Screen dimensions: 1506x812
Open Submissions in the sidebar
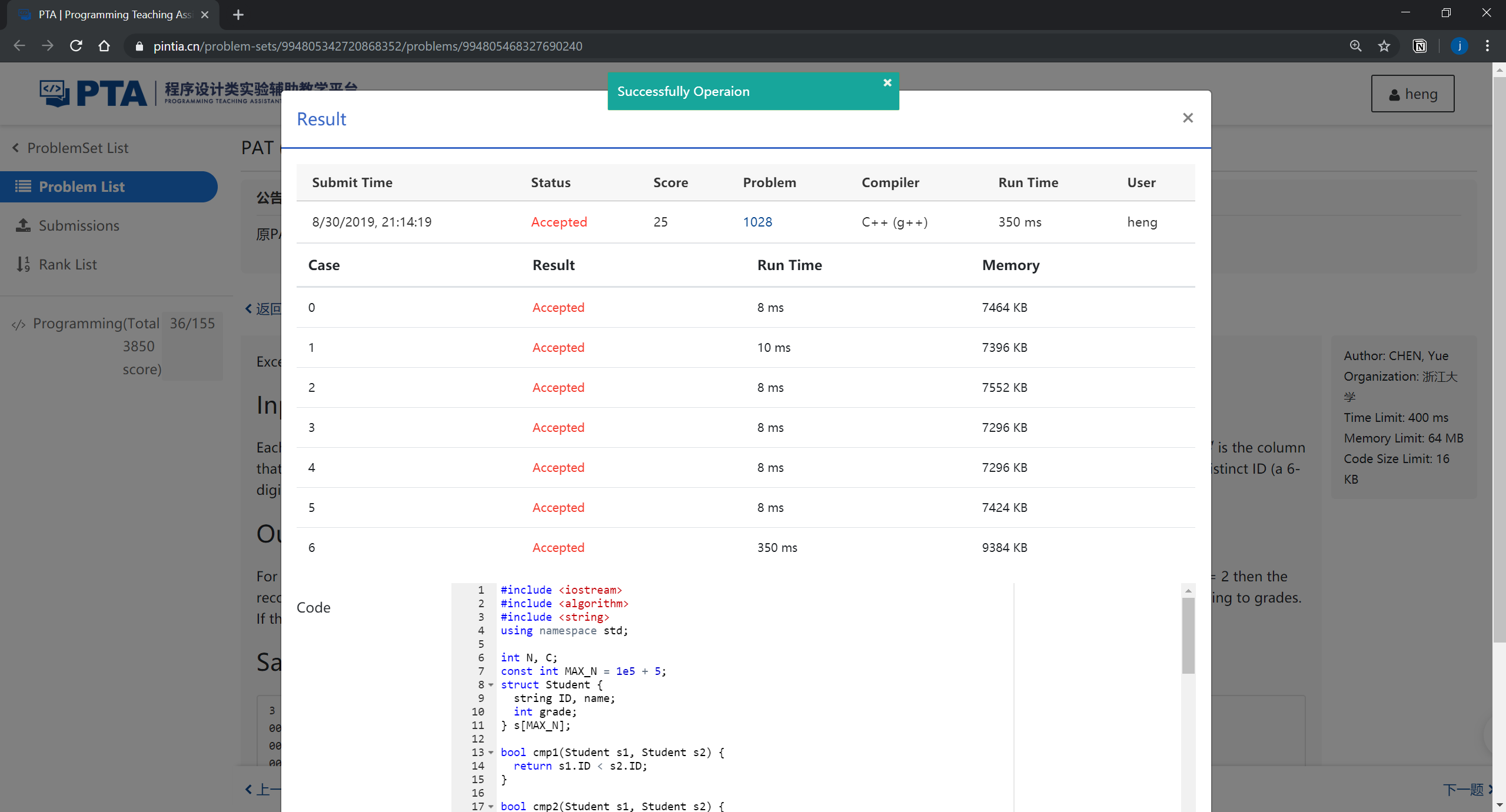[68, 225]
